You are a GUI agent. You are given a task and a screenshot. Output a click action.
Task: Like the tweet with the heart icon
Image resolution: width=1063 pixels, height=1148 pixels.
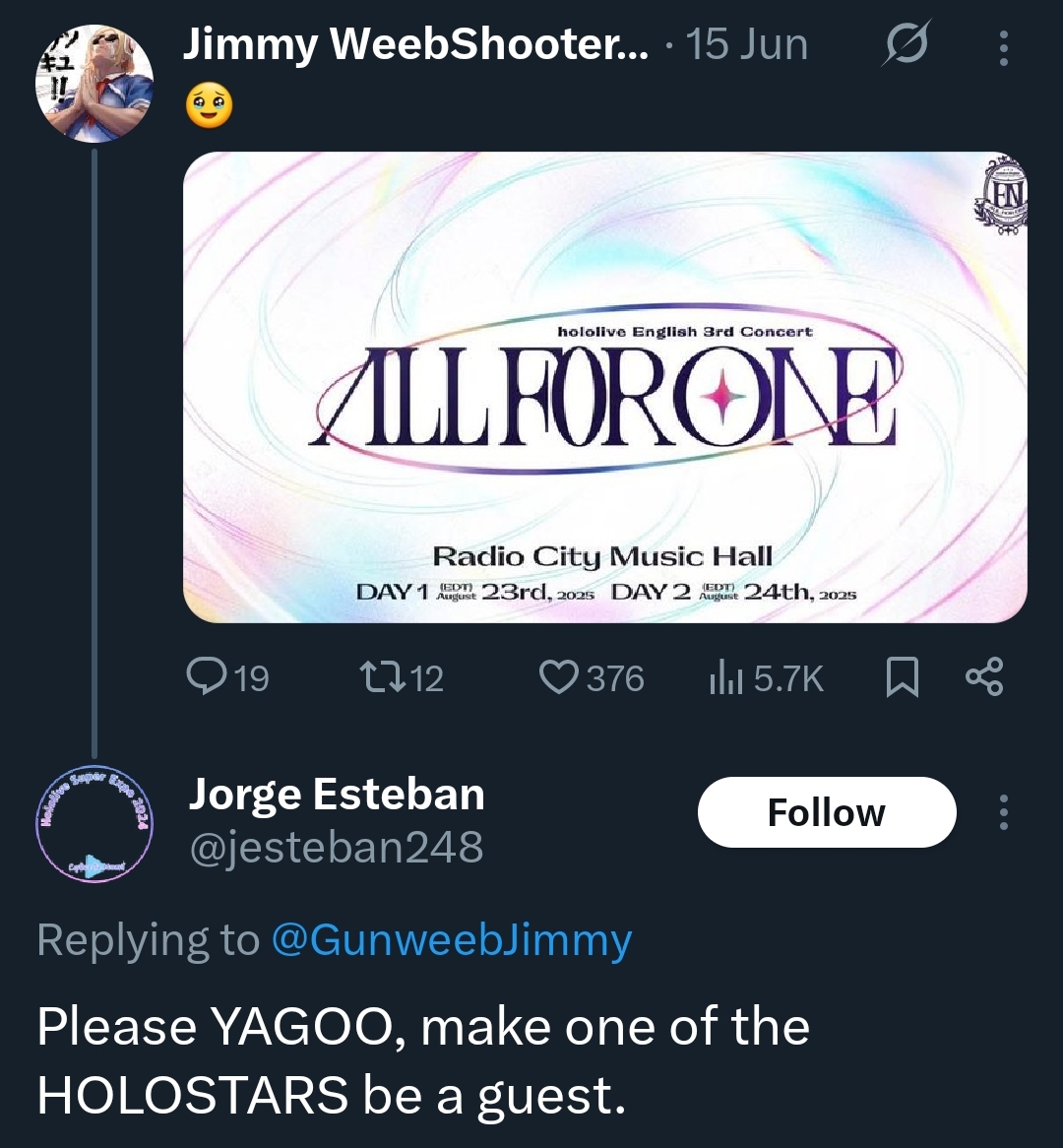click(x=560, y=677)
